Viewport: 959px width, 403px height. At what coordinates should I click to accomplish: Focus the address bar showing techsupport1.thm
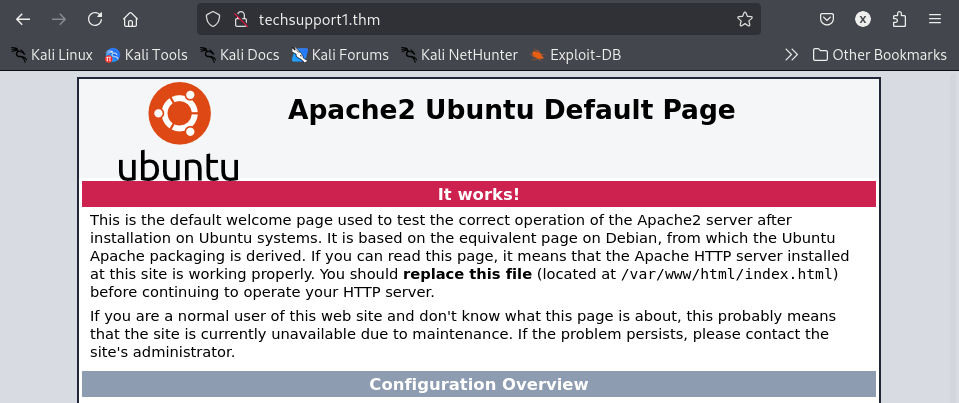[489, 20]
